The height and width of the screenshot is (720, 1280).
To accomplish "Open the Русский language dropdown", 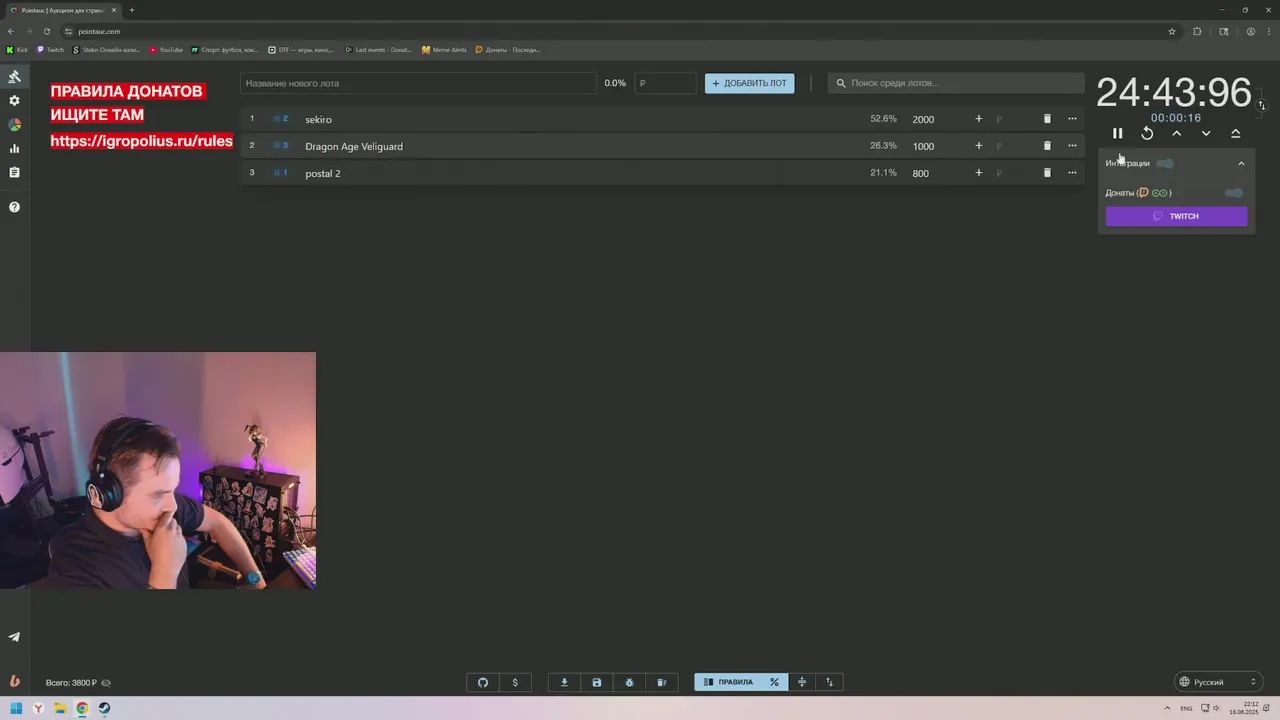I will point(1218,682).
